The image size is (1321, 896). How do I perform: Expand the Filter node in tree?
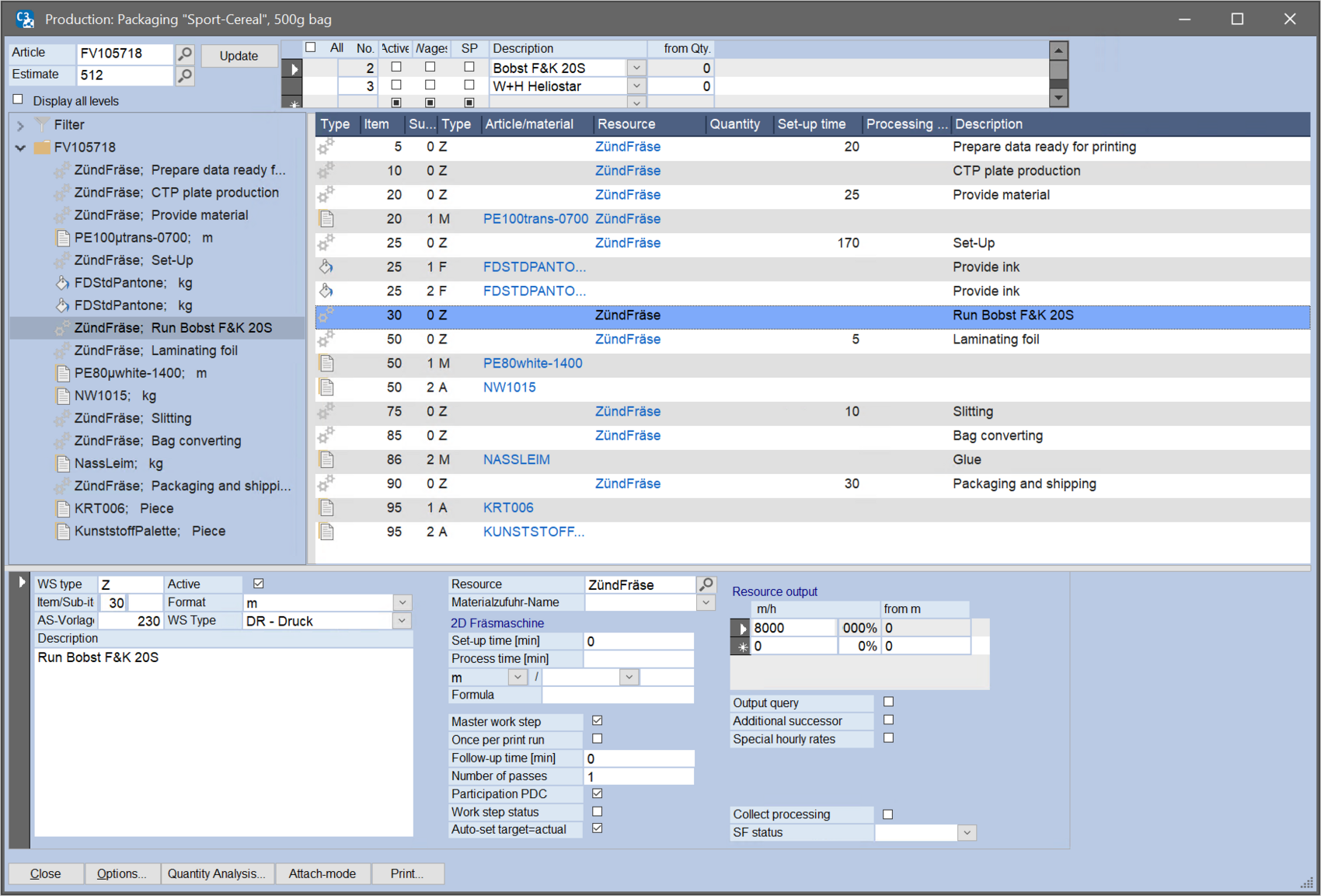click(21, 125)
